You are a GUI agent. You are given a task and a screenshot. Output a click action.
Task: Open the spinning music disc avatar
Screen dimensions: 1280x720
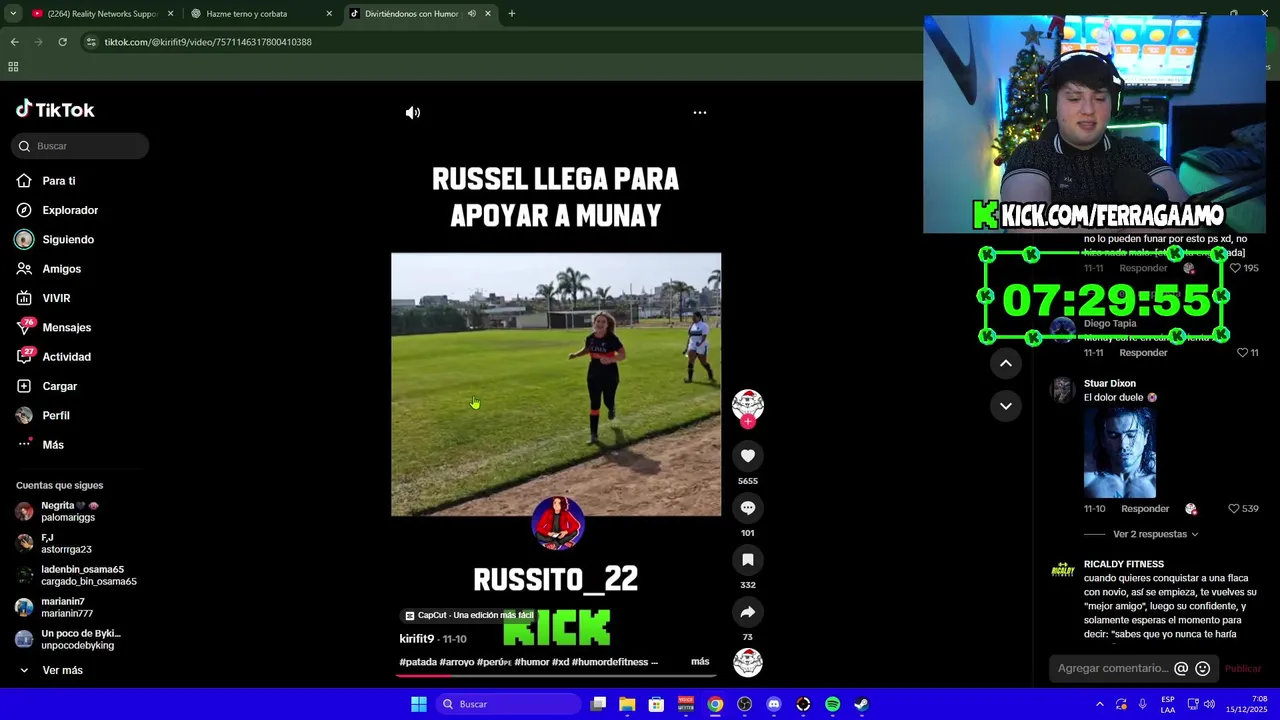[x=748, y=662]
